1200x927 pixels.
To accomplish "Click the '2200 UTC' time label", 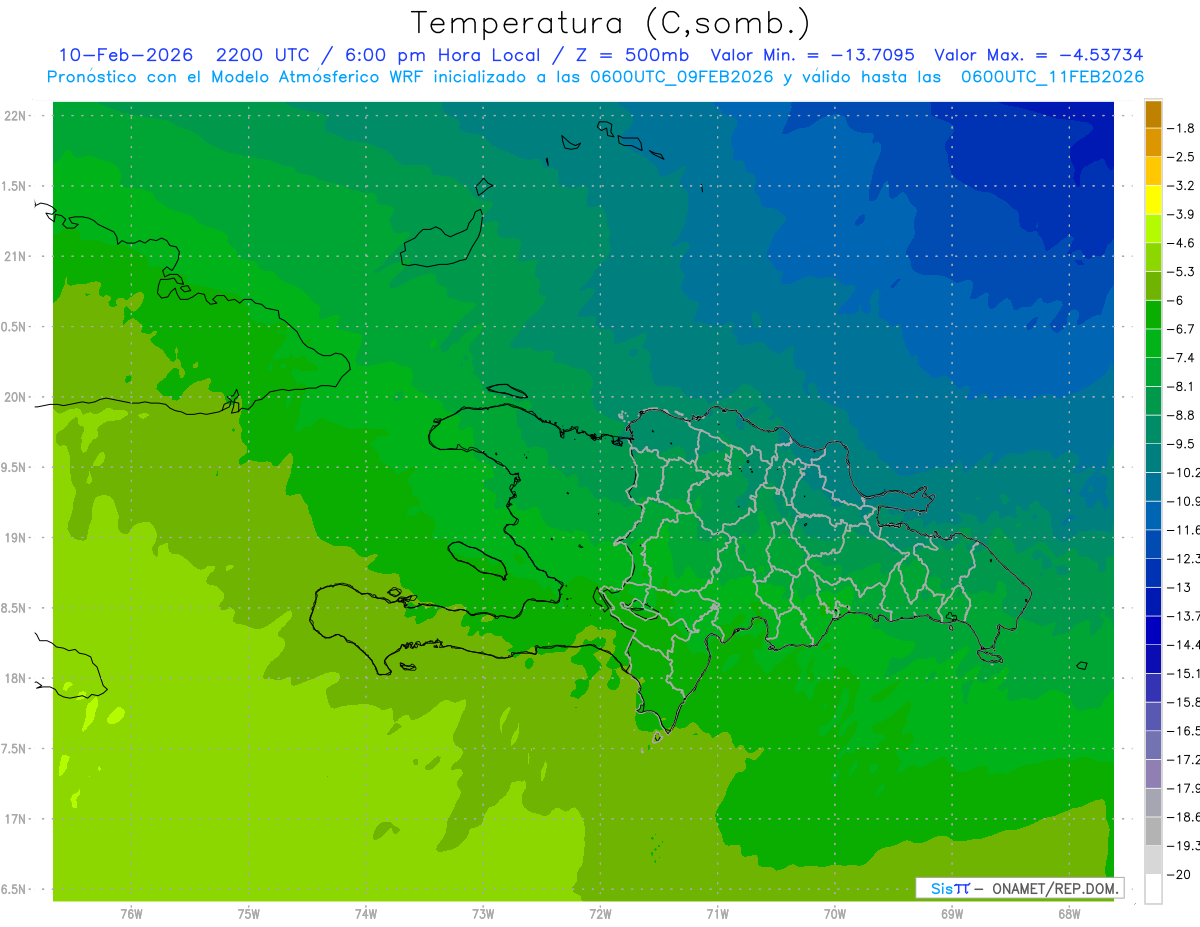I will point(264,55).
